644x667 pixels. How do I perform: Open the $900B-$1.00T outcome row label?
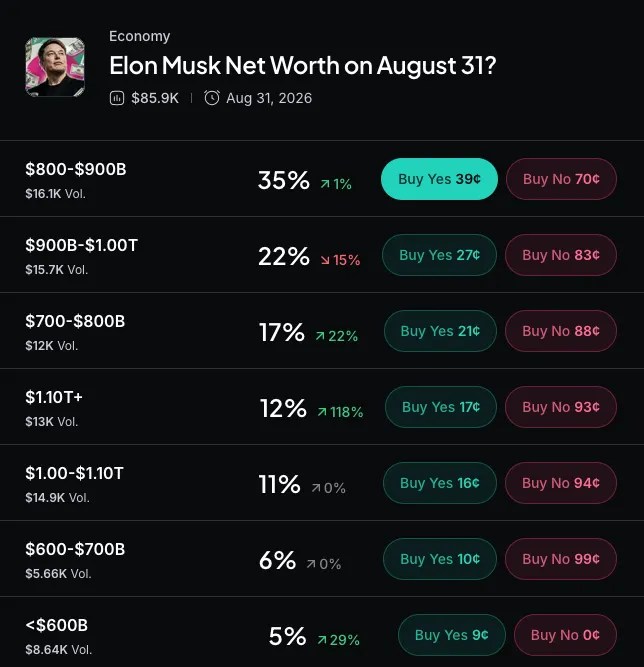click(82, 245)
